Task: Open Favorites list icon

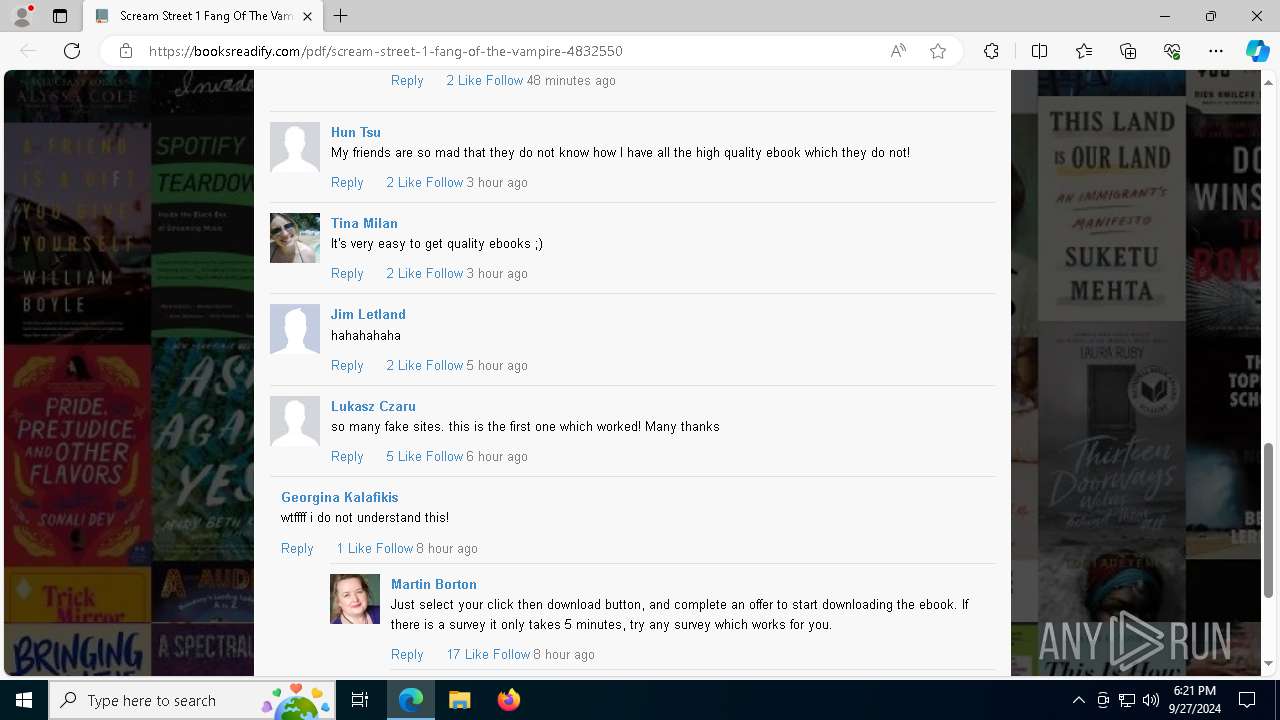Action: tap(1084, 51)
